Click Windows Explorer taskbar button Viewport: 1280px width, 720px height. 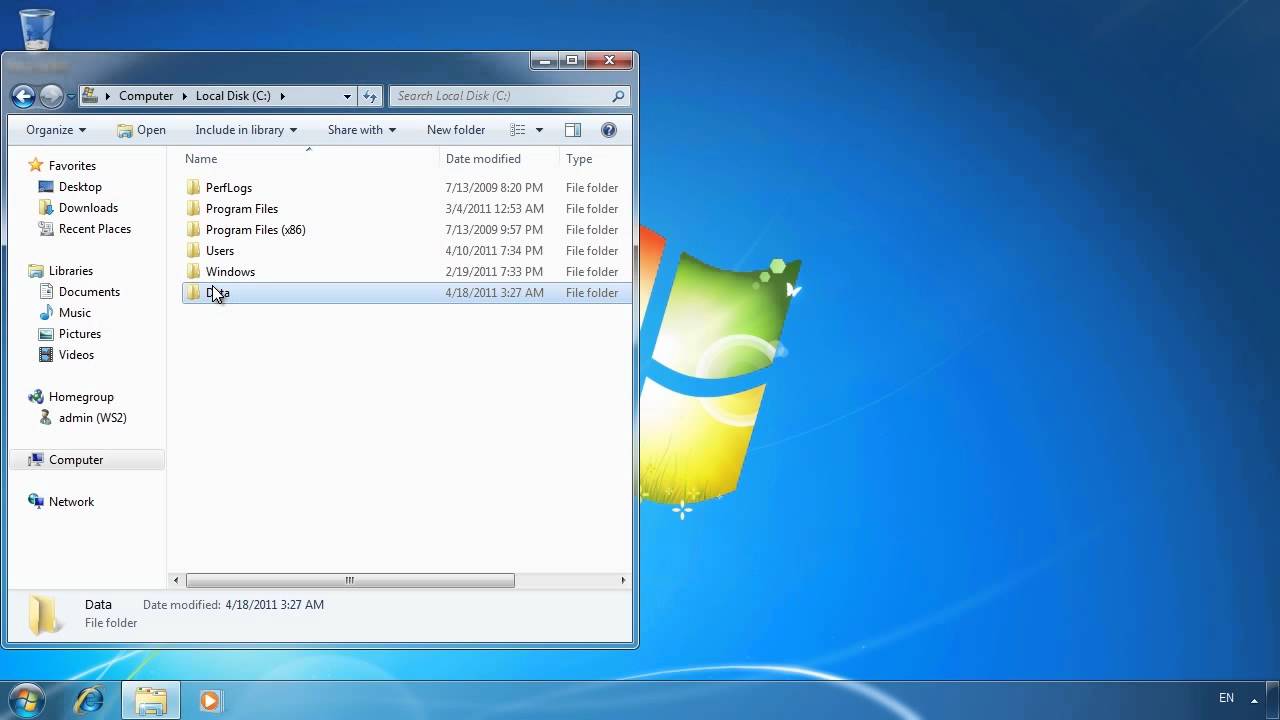[x=151, y=700]
